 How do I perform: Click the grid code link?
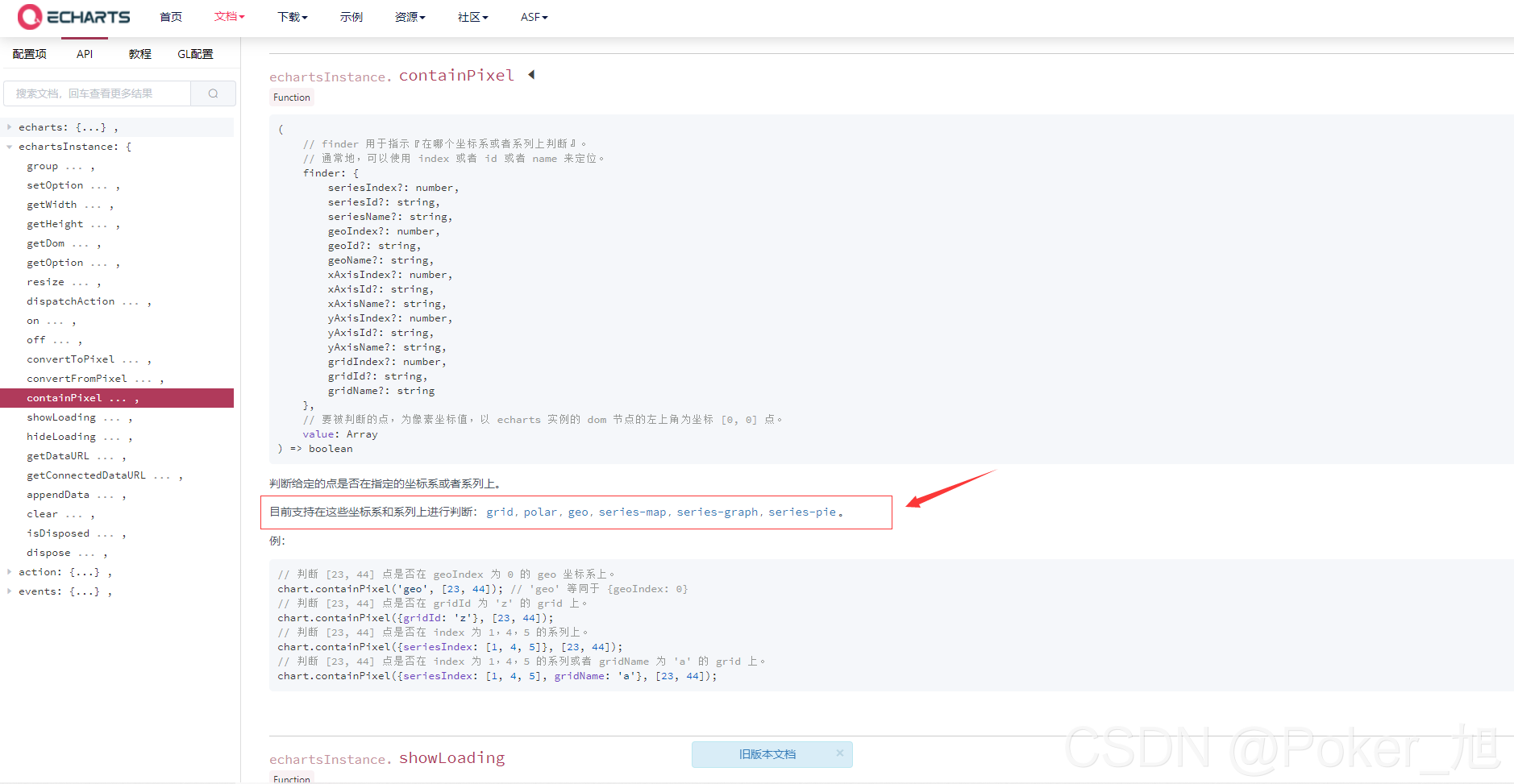pyautogui.click(x=500, y=512)
